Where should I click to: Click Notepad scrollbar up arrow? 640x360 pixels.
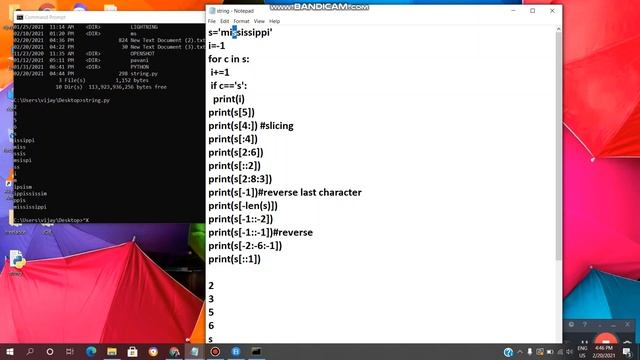(x=558, y=29)
